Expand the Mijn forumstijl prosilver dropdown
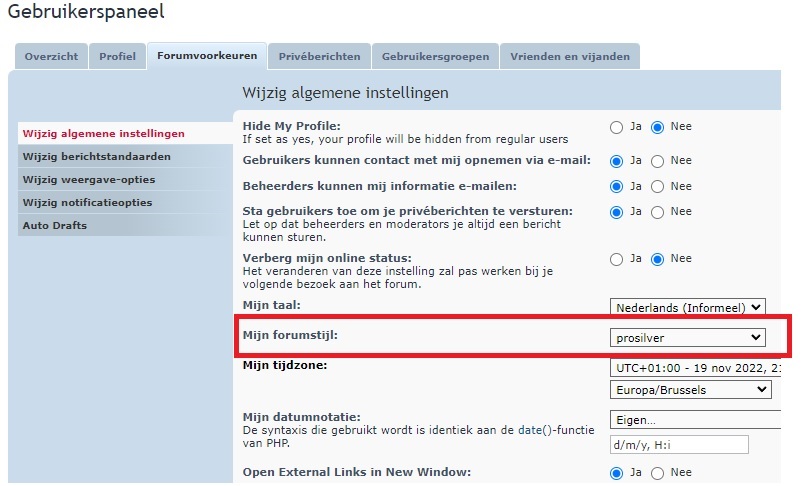Viewport: 807px width, 486px height. pos(687,338)
